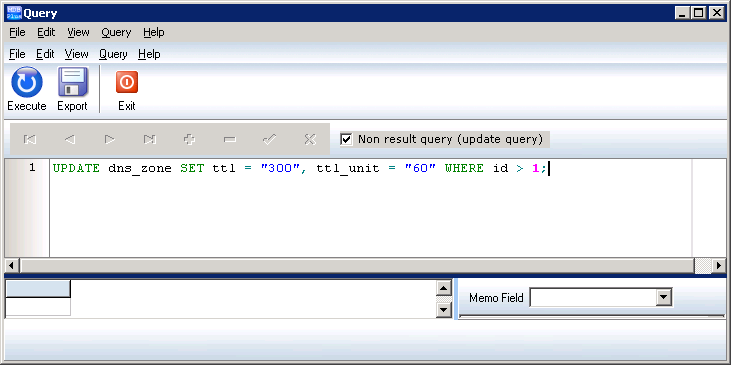Open View in lower menu bar
The image size is (731, 365).
pyautogui.click(x=76, y=54)
